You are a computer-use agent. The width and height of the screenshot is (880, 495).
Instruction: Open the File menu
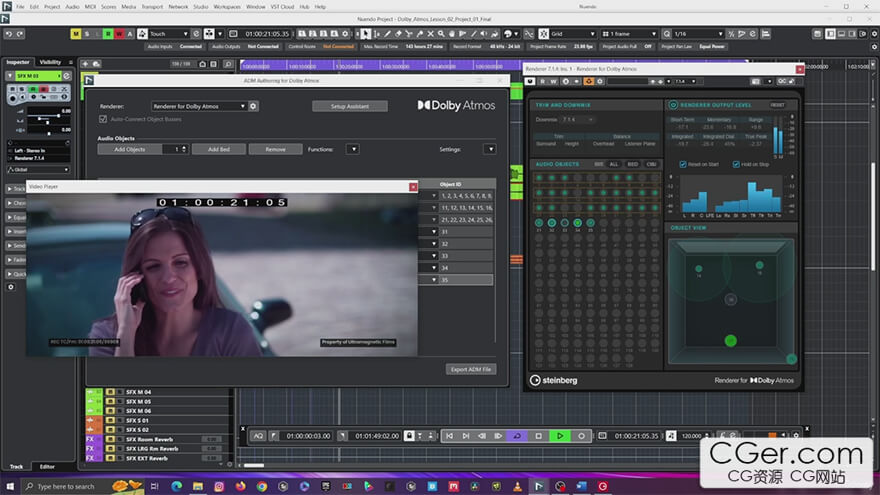[x=20, y=7]
